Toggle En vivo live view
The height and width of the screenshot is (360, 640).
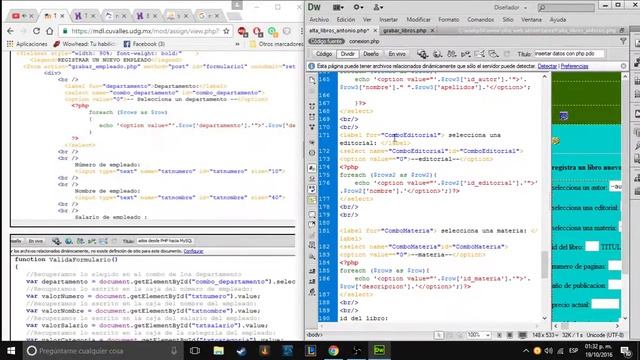[x=397, y=54]
